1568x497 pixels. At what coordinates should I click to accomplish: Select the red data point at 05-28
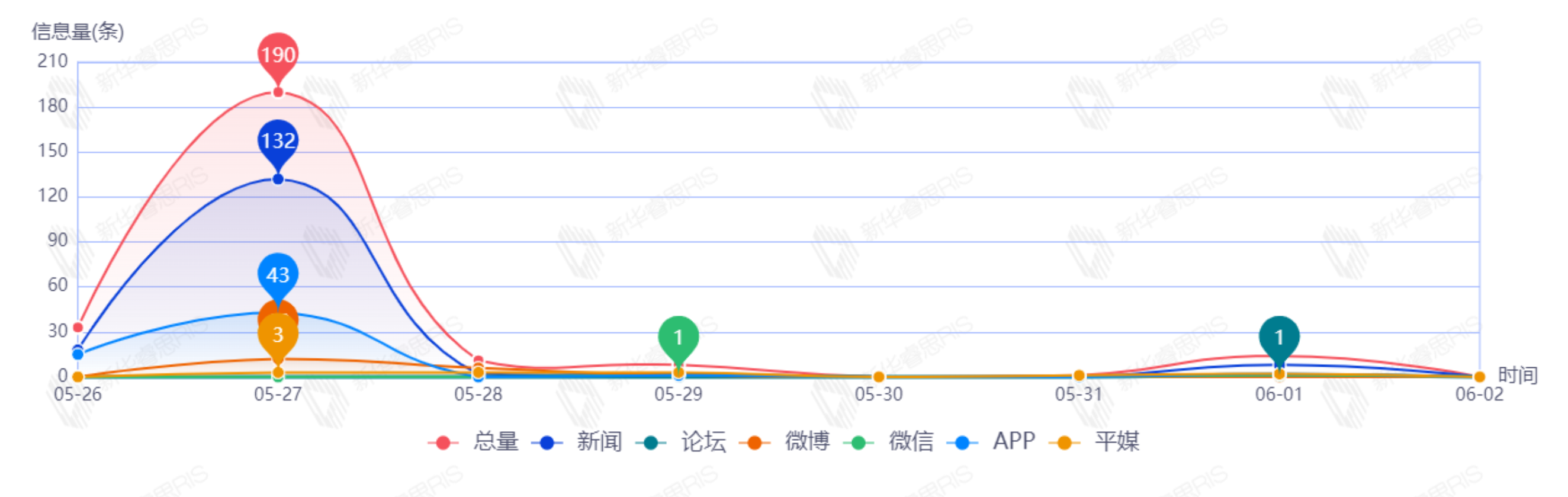pyautogui.click(x=478, y=361)
